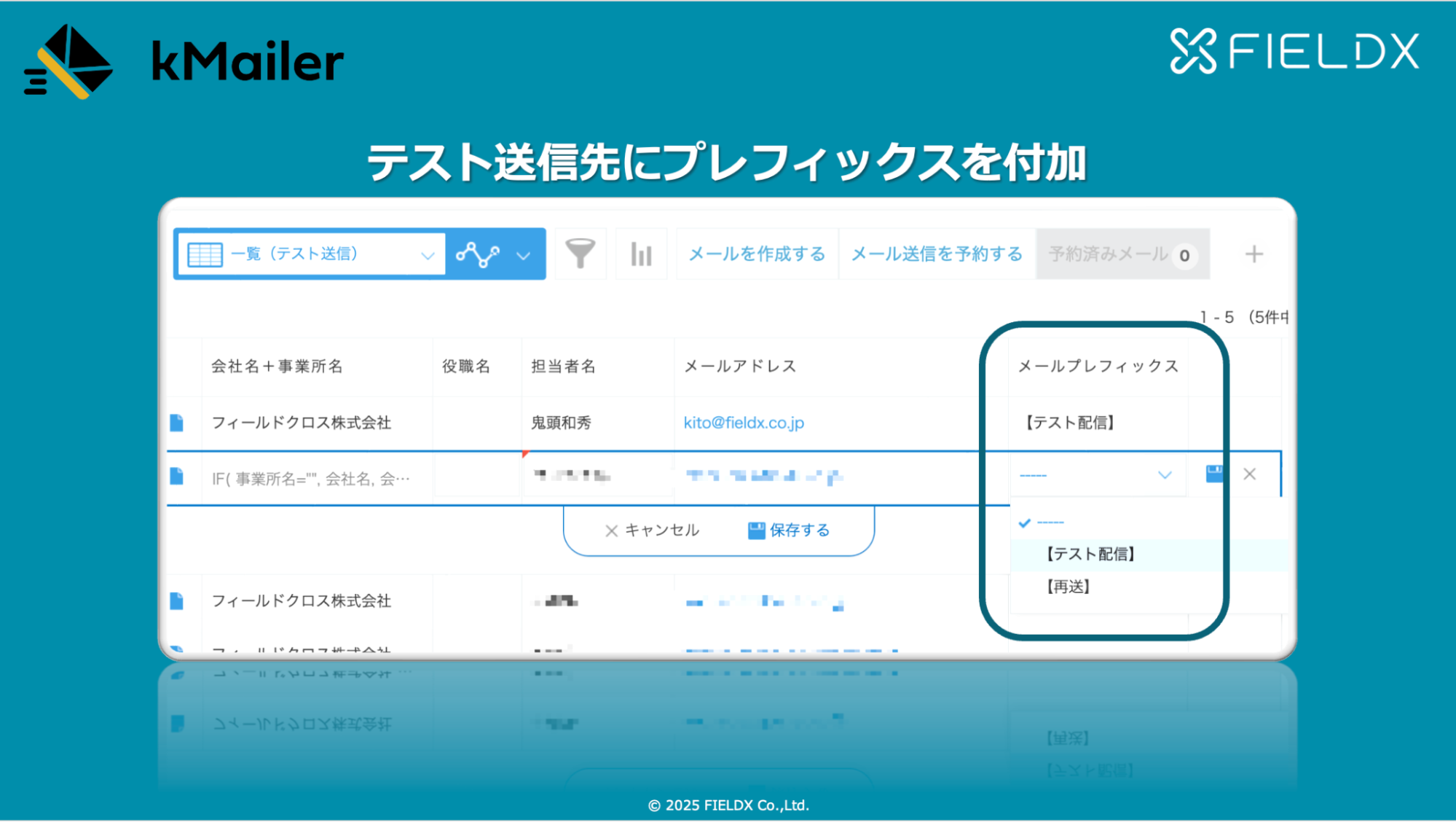Save the row with floppy disk icon
This screenshot has width=1456, height=822.
[x=1213, y=474]
